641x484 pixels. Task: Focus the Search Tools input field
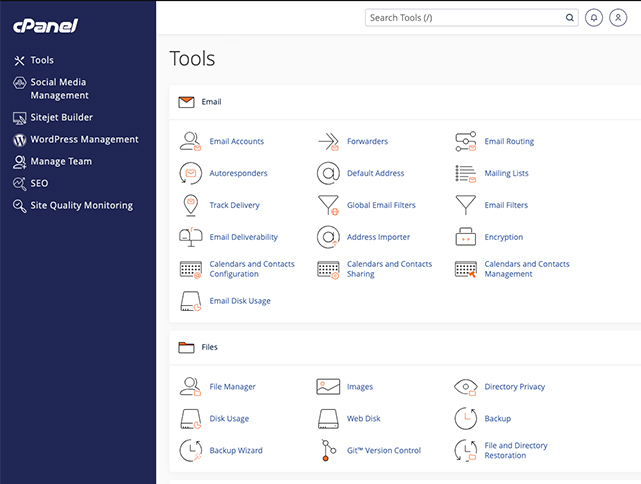tap(464, 18)
